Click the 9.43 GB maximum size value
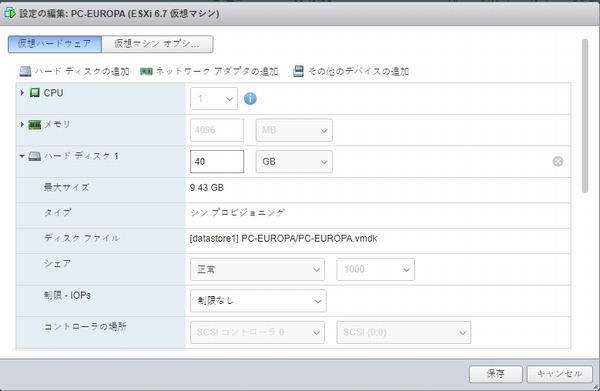 tap(207, 188)
